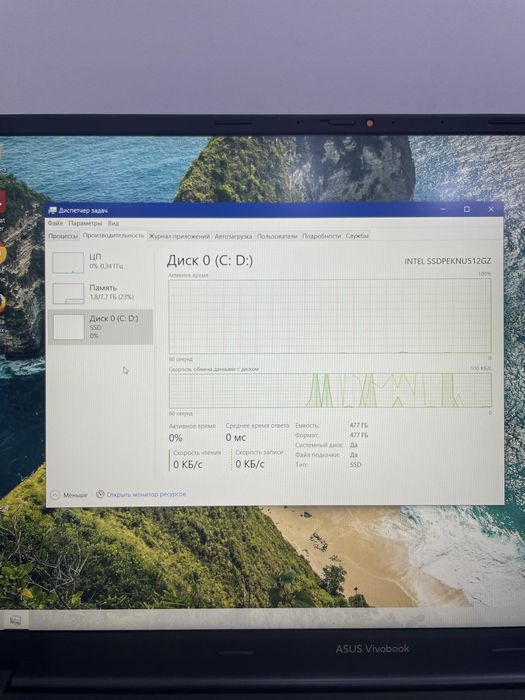Minimize the Диспетчер задач window
Screen dimensions: 525x700
(443, 209)
